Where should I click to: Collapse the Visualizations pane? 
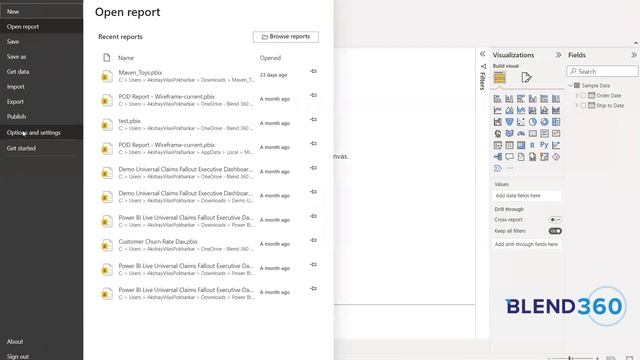[558, 55]
